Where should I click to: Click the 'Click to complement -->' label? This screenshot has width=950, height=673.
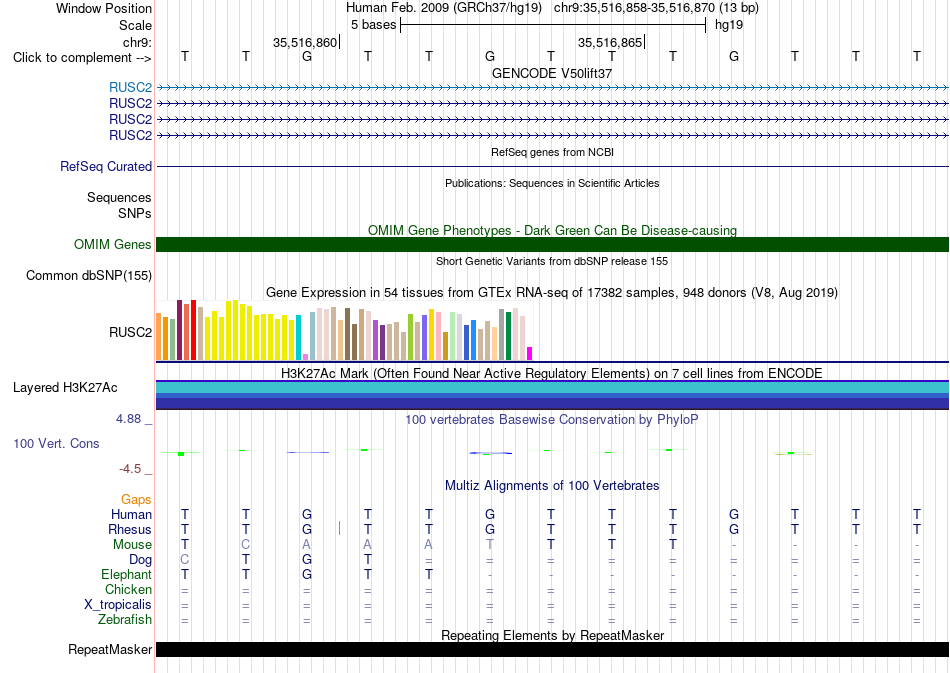82,58
